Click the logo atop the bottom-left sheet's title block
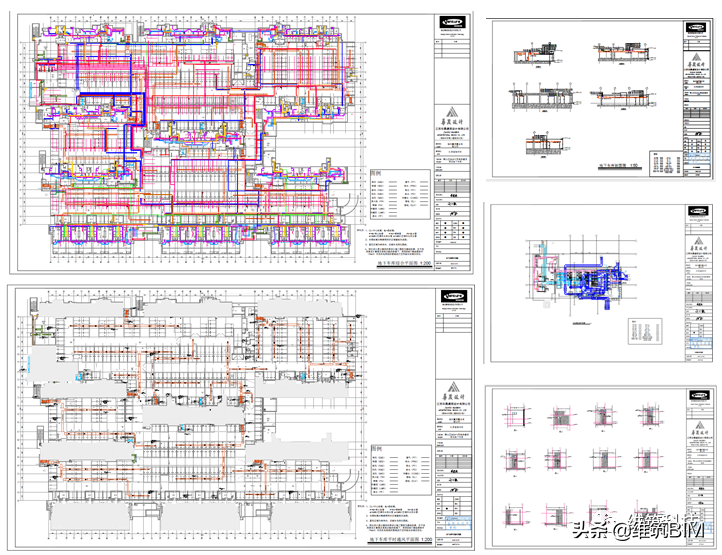 point(453,296)
